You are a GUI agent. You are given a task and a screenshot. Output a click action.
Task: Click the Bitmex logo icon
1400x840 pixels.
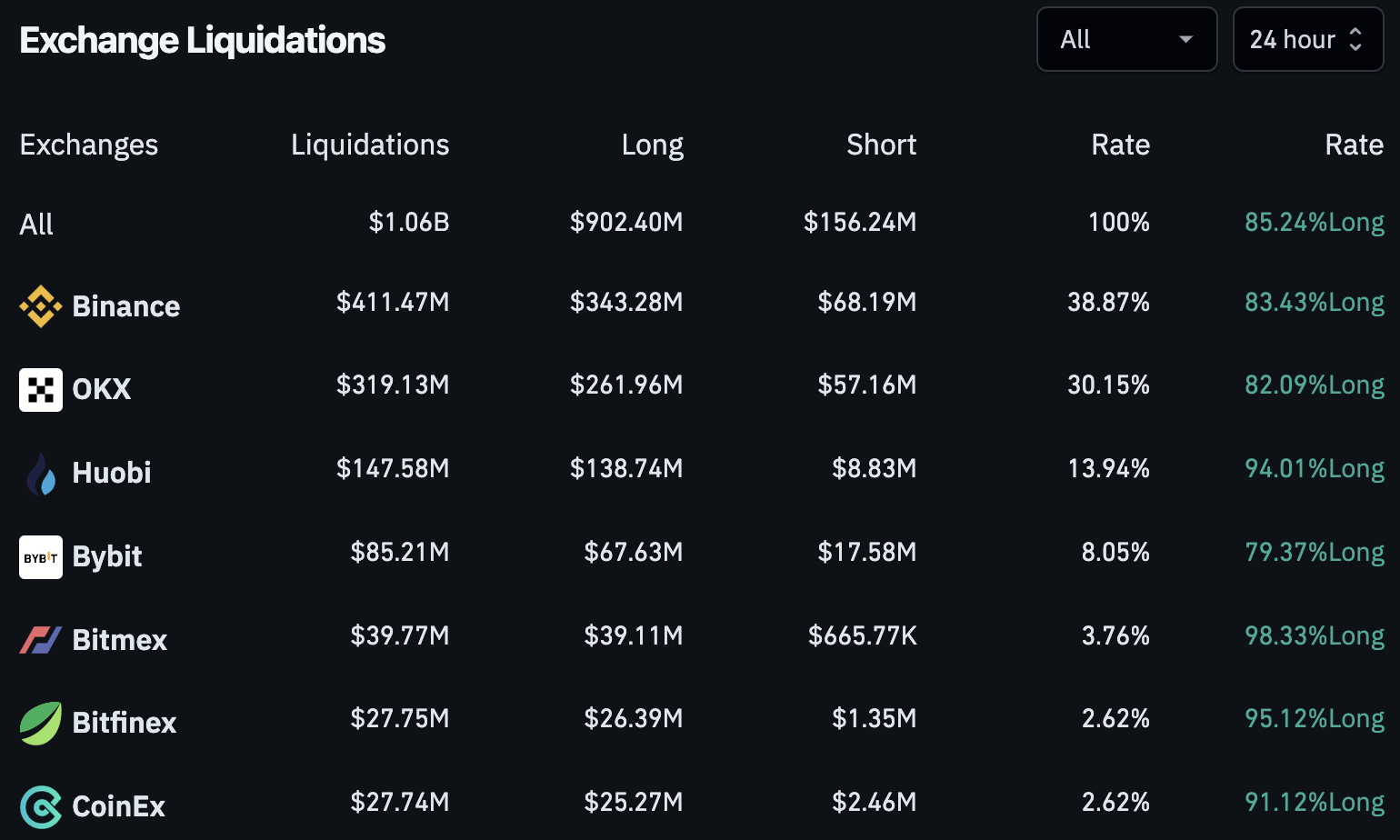click(x=41, y=640)
